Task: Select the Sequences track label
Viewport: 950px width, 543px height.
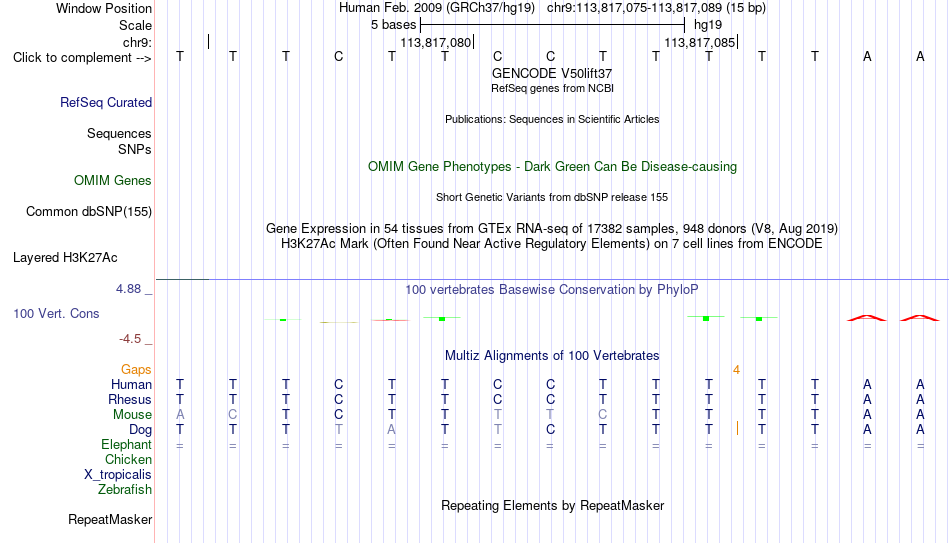Action: tap(119, 133)
